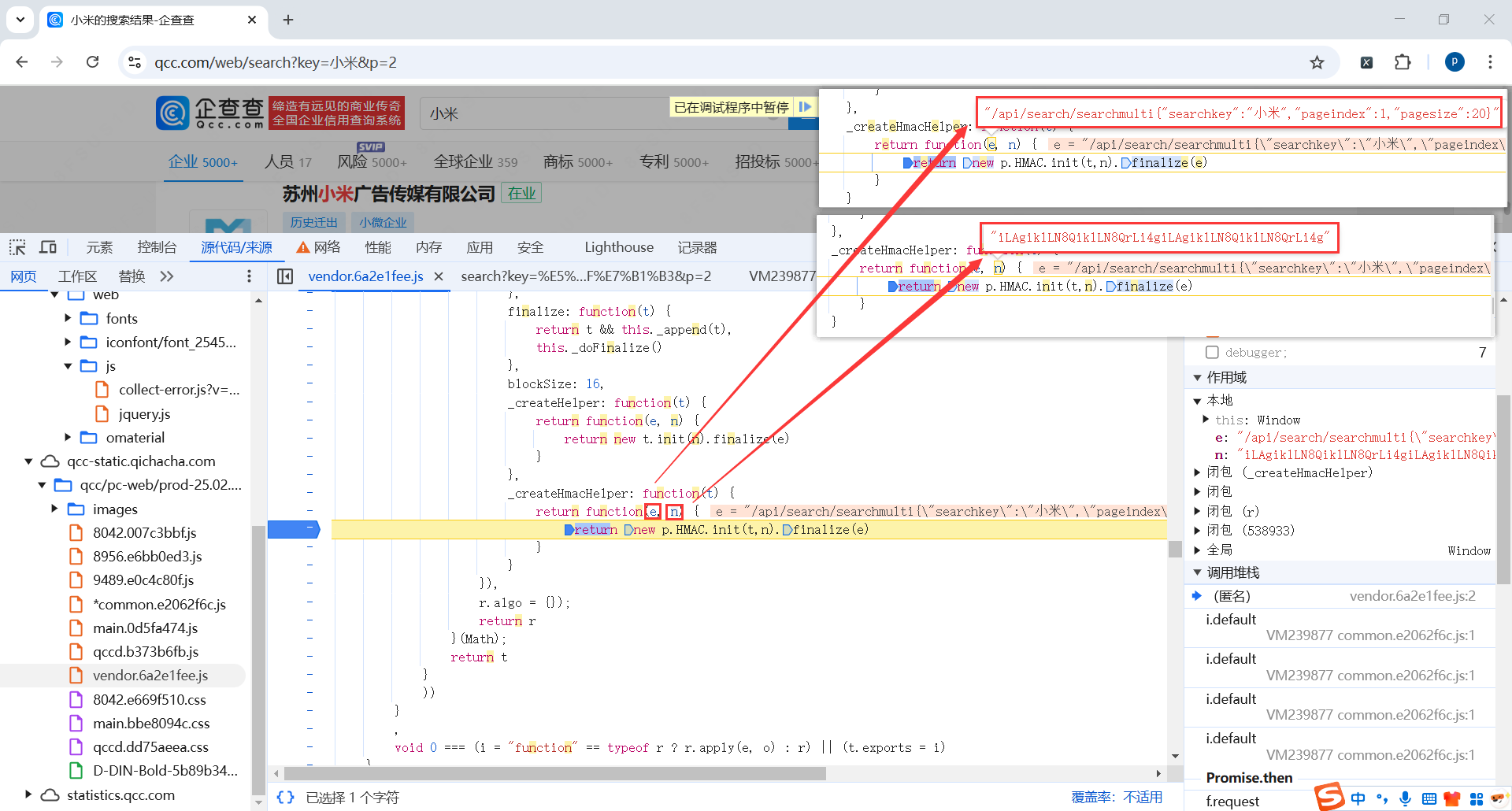Collapse the js folder

pyautogui.click(x=68, y=366)
